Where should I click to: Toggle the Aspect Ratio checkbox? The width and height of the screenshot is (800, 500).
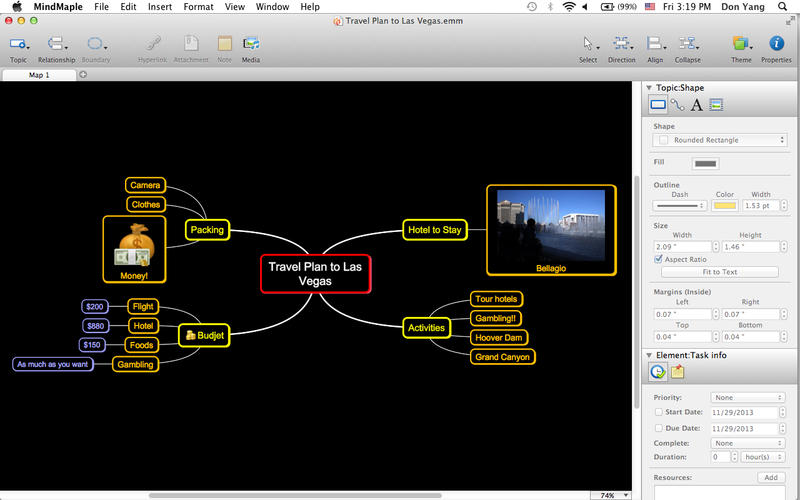658,259
